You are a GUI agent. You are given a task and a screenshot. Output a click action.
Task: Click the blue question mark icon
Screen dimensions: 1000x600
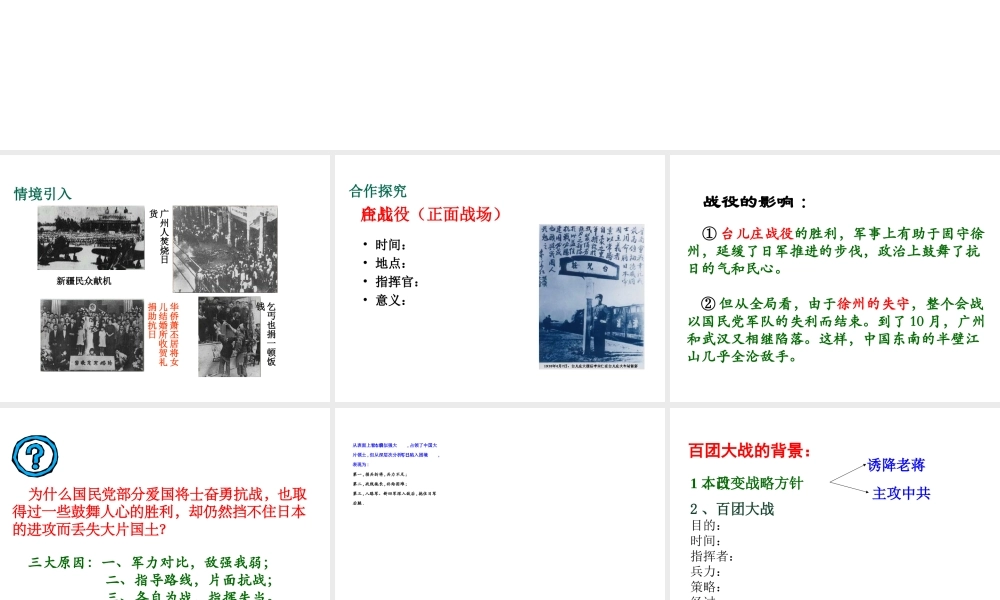tap(34, 457)
